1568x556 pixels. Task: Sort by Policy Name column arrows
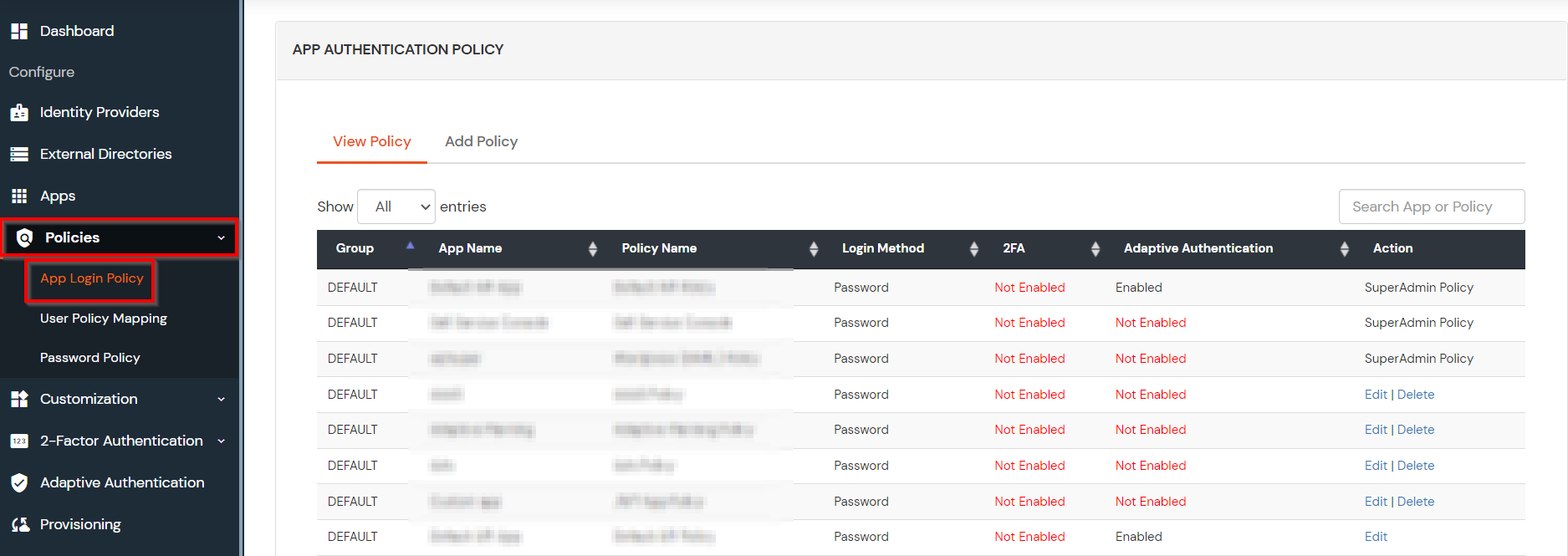coord(814,248)
